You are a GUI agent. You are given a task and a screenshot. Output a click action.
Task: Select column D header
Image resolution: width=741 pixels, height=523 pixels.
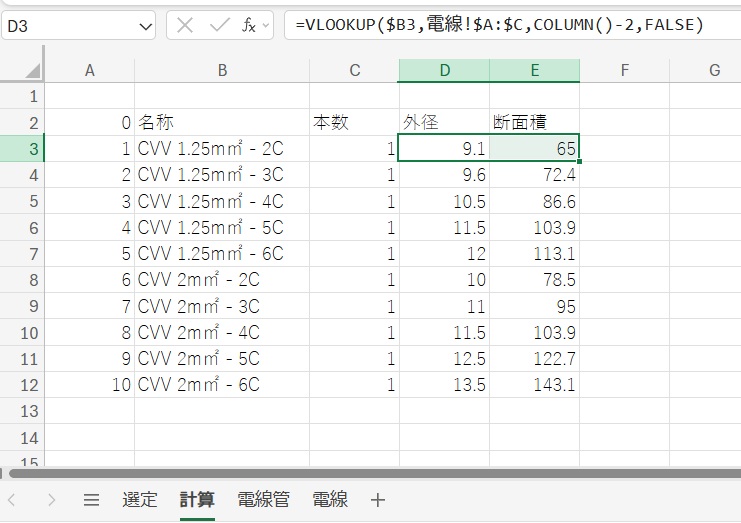tap(444, 70)
